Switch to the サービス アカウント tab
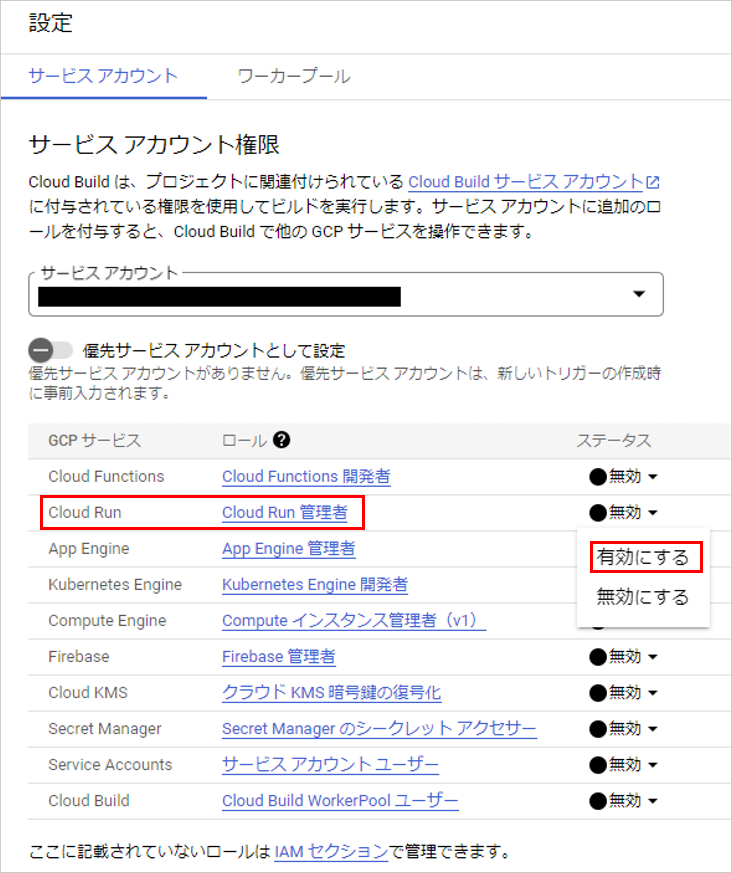 104,76
